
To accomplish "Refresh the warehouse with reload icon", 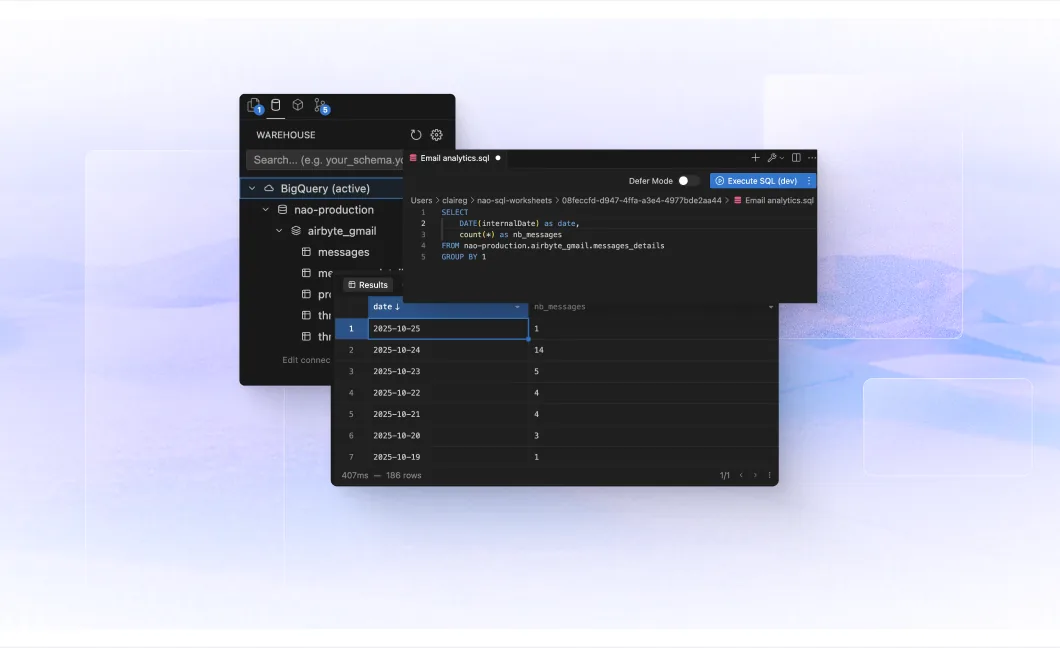I will [416, 135].
